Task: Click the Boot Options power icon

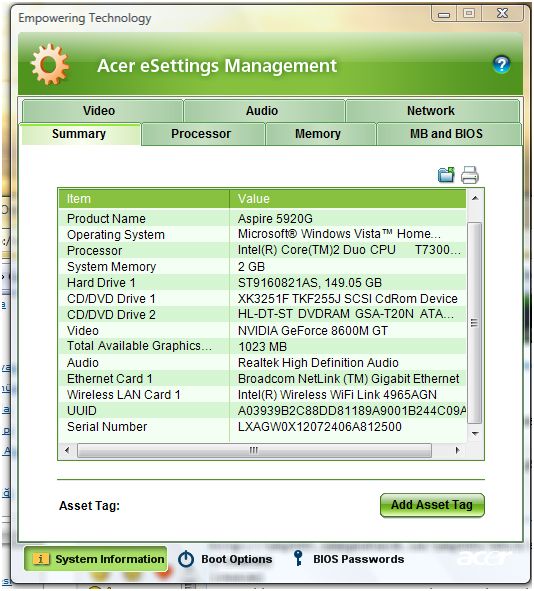Action: pos(186,559)
